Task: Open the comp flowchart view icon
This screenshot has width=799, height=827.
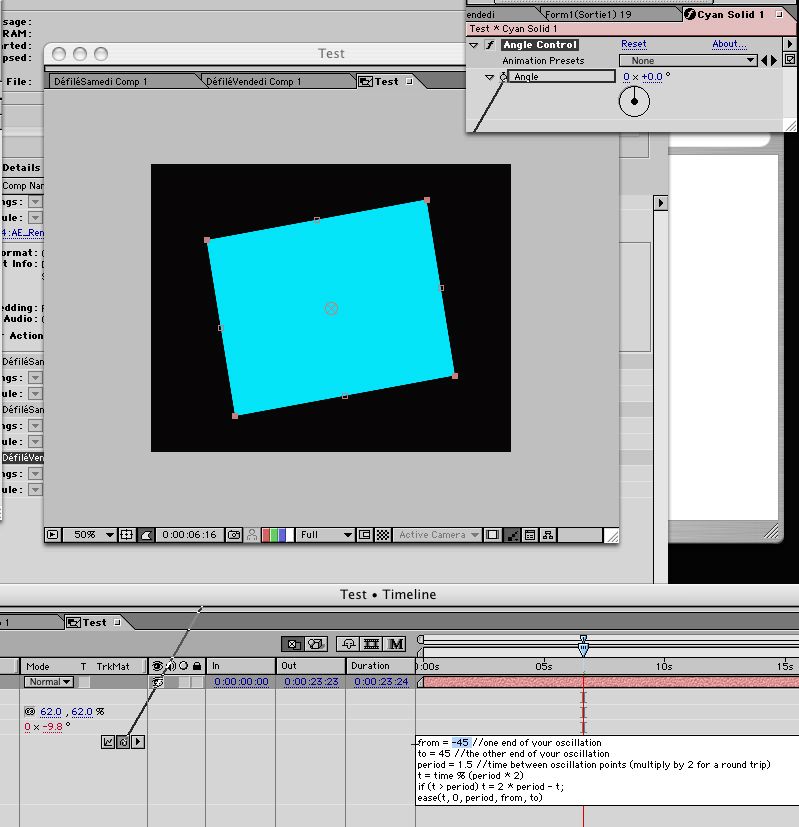Action: click(x=548, y=535)
